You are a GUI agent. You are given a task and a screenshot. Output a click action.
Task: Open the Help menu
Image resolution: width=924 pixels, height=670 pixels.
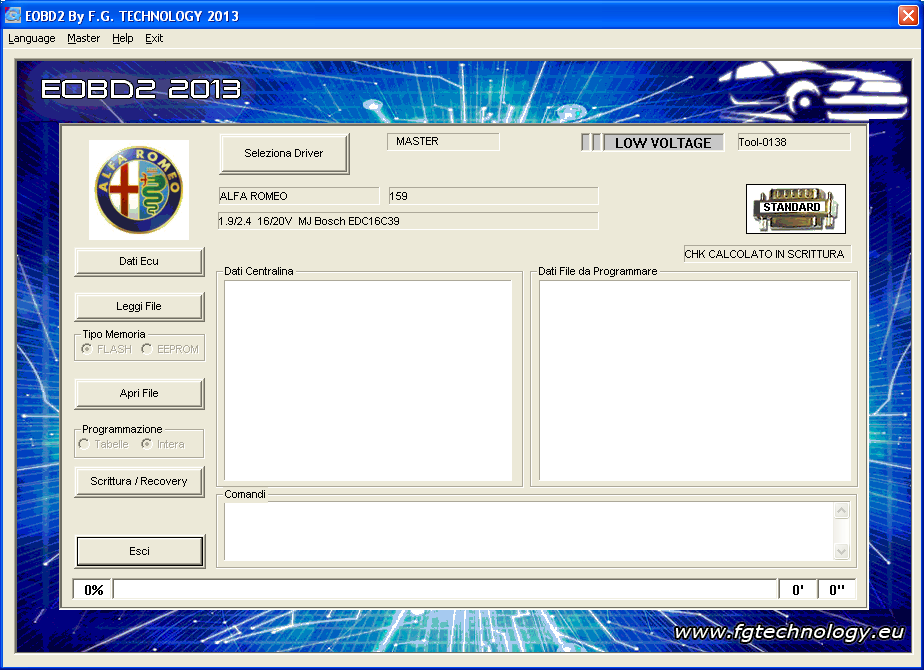(x=122, y=39)
